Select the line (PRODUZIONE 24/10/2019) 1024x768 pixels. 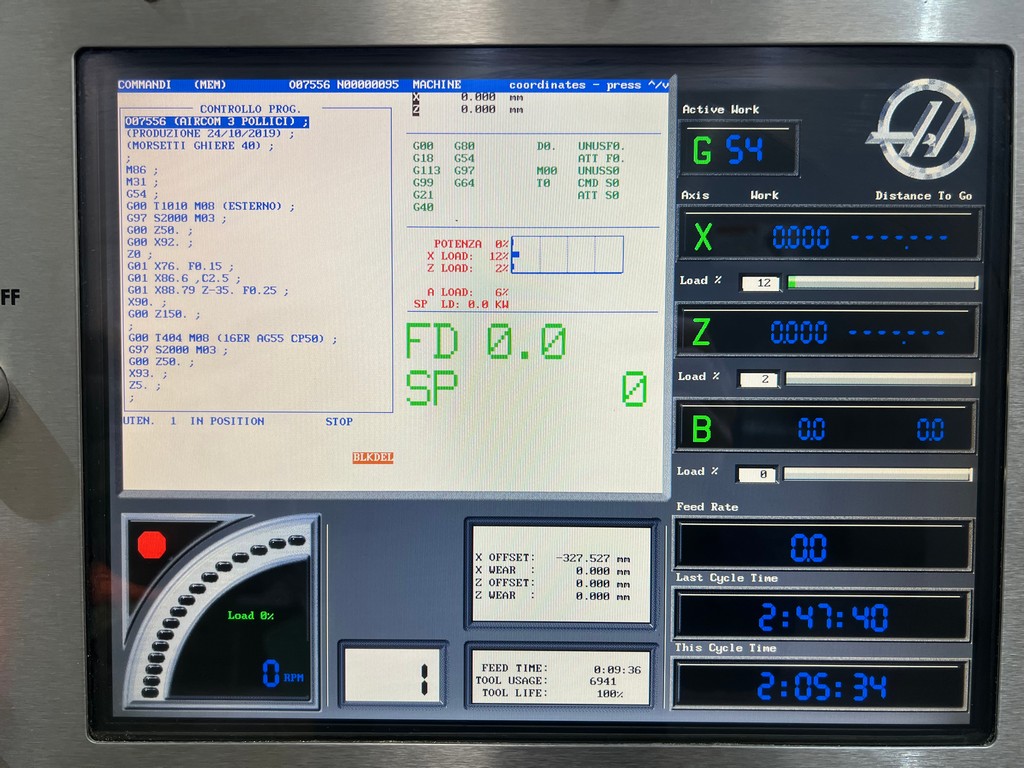point(210,133)
